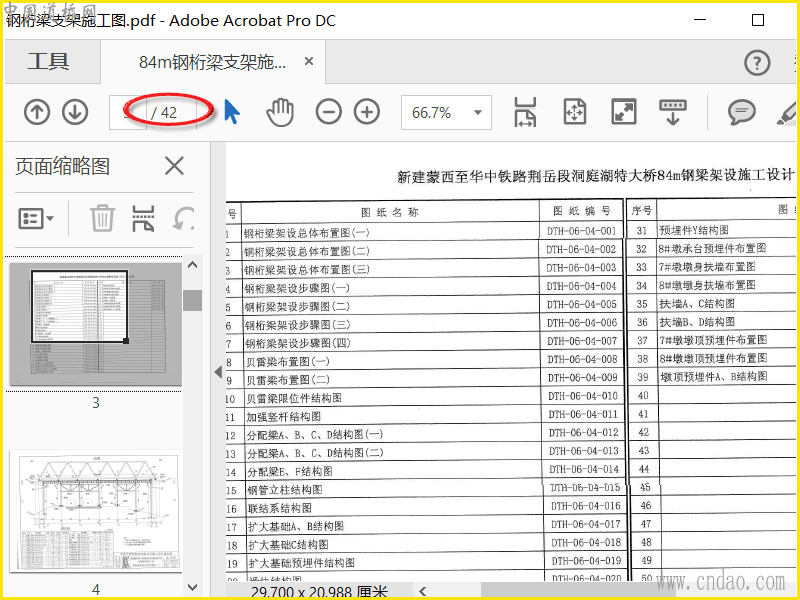Screen dimensions: 800x600
Task: Go to next page with down arrow
Action: tap(75, 112)
